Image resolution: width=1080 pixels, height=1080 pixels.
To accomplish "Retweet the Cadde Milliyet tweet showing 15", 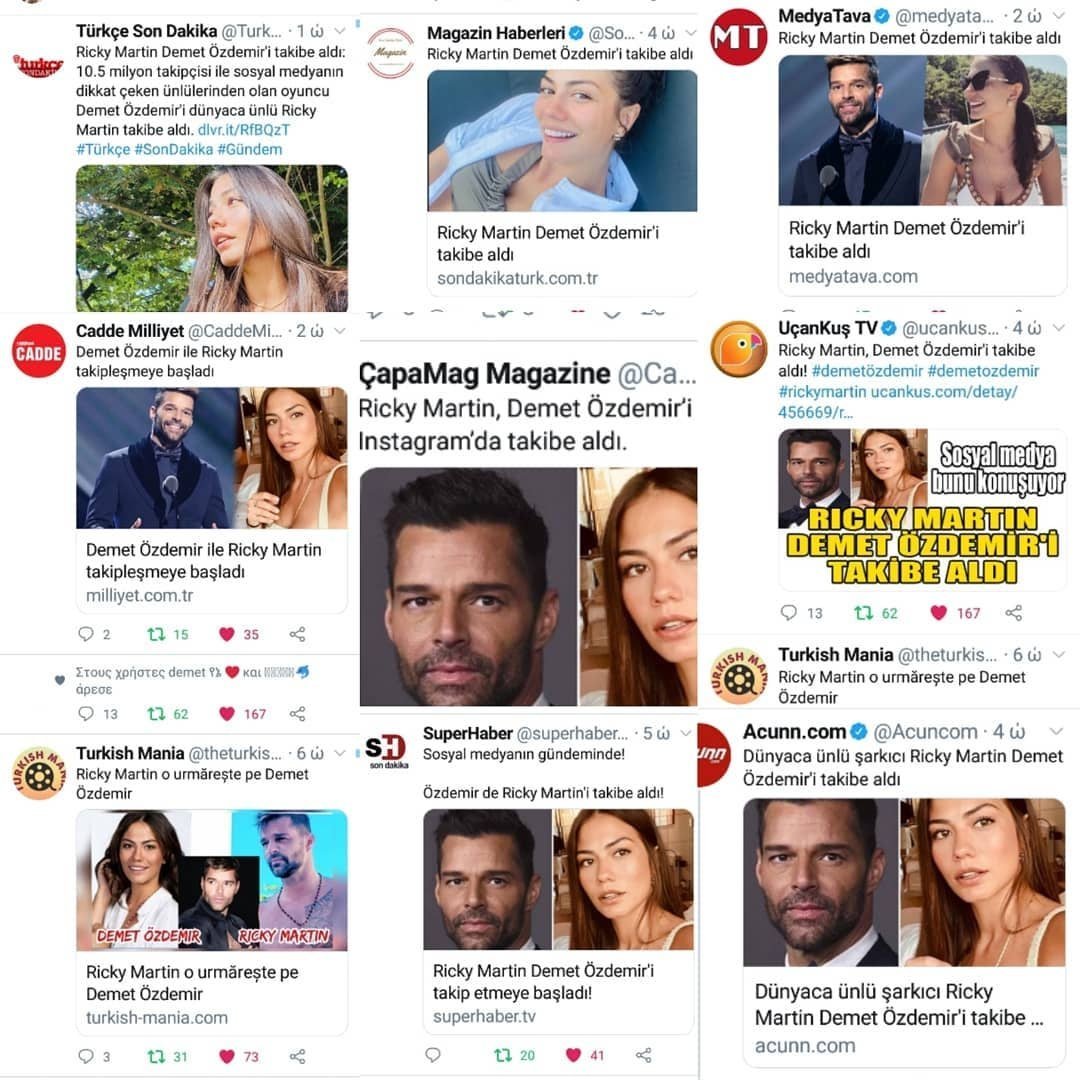I will tap(156, 634).
